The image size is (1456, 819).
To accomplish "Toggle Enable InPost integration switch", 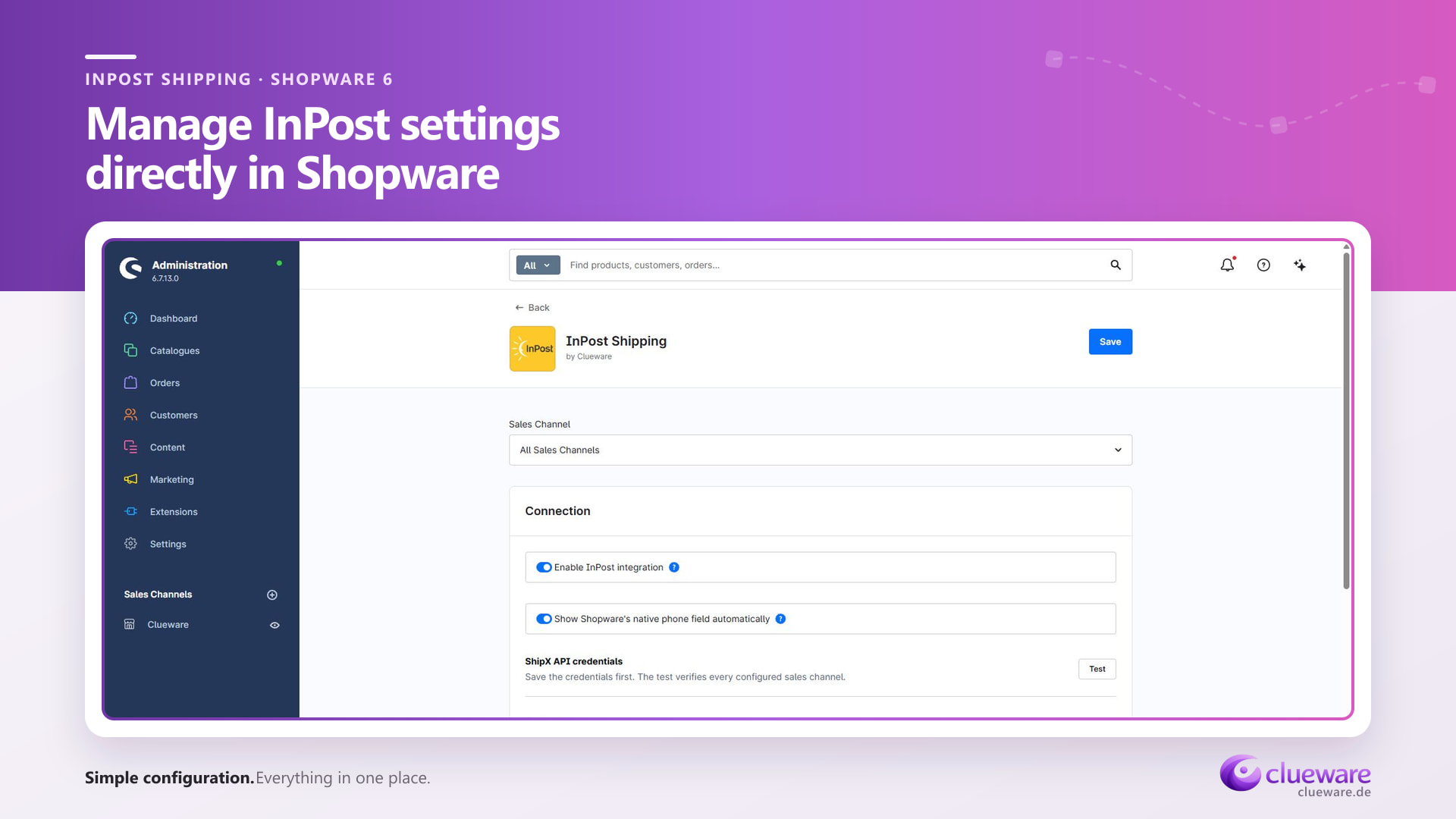I will pos(544,567).
